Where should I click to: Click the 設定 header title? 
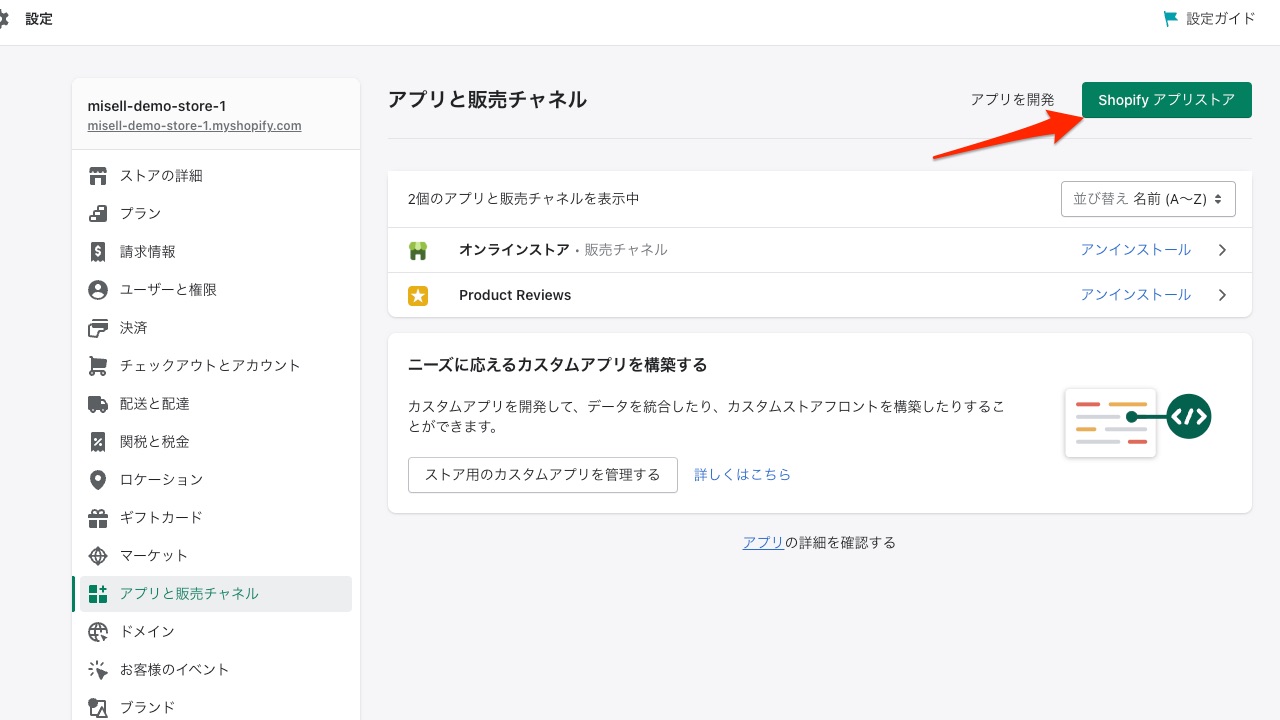tap(39, 19)
